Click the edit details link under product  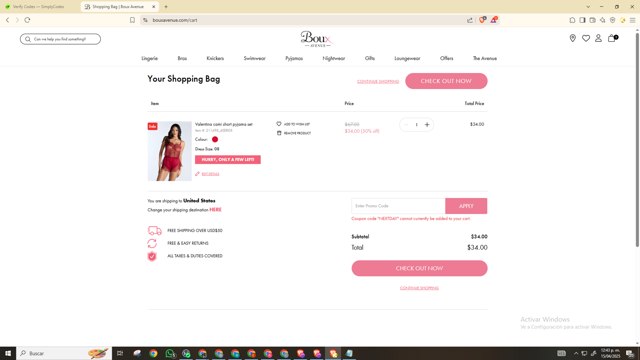210,174
